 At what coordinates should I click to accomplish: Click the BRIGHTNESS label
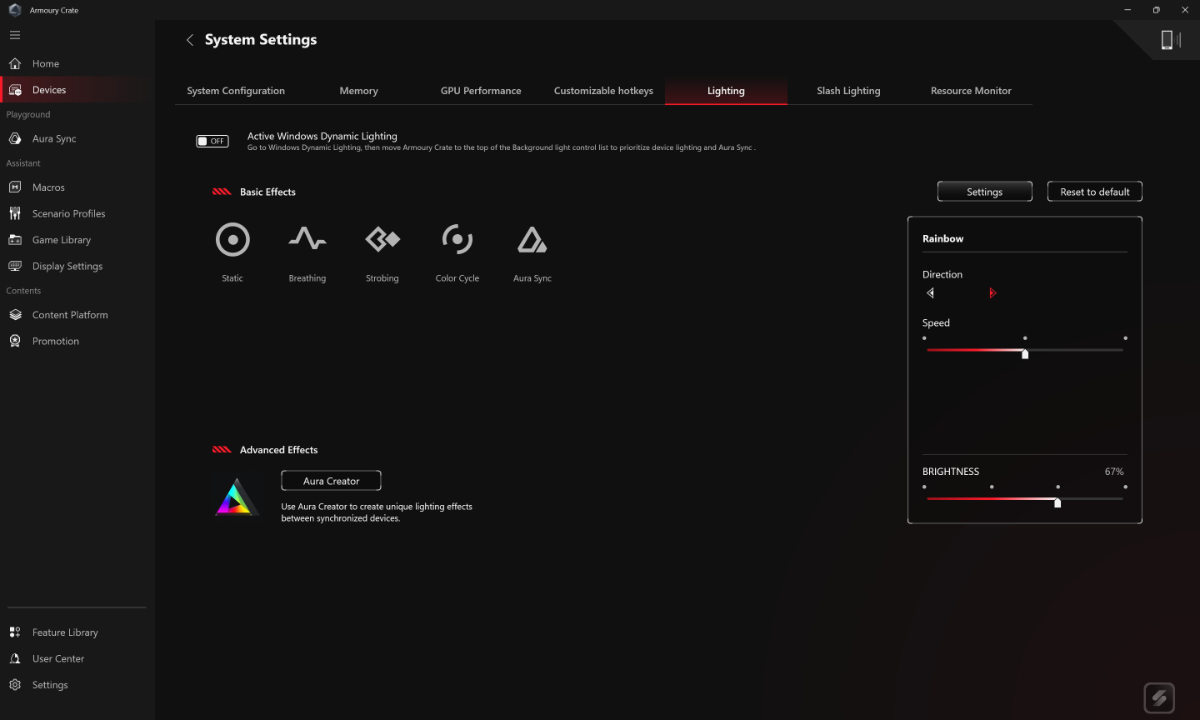tap(950, 472)
